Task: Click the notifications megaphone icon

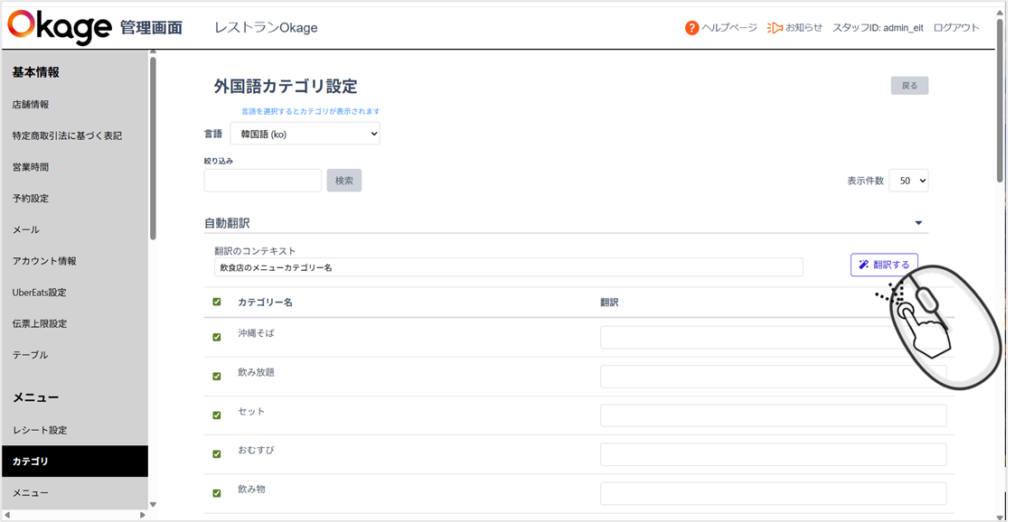Action: click(774, 28)
